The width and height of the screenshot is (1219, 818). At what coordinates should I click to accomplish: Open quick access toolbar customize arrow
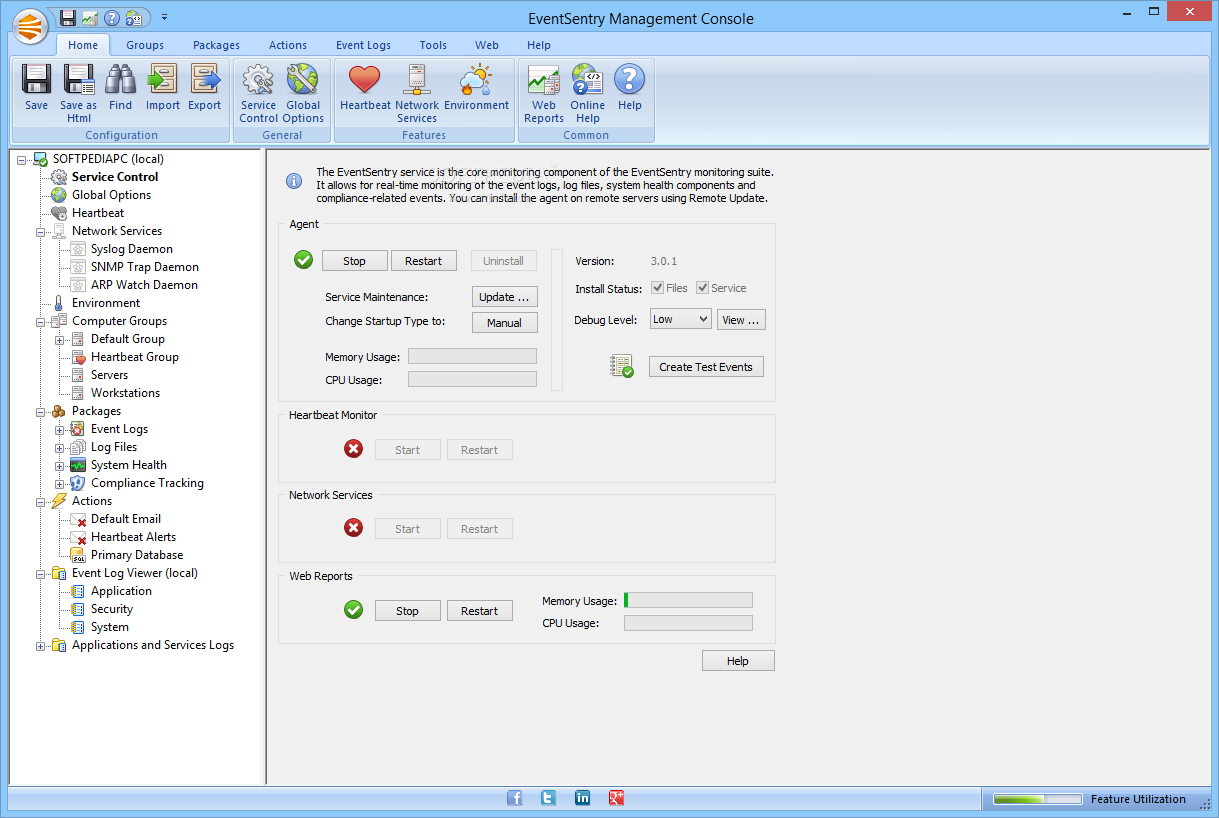tap(164, 17)
